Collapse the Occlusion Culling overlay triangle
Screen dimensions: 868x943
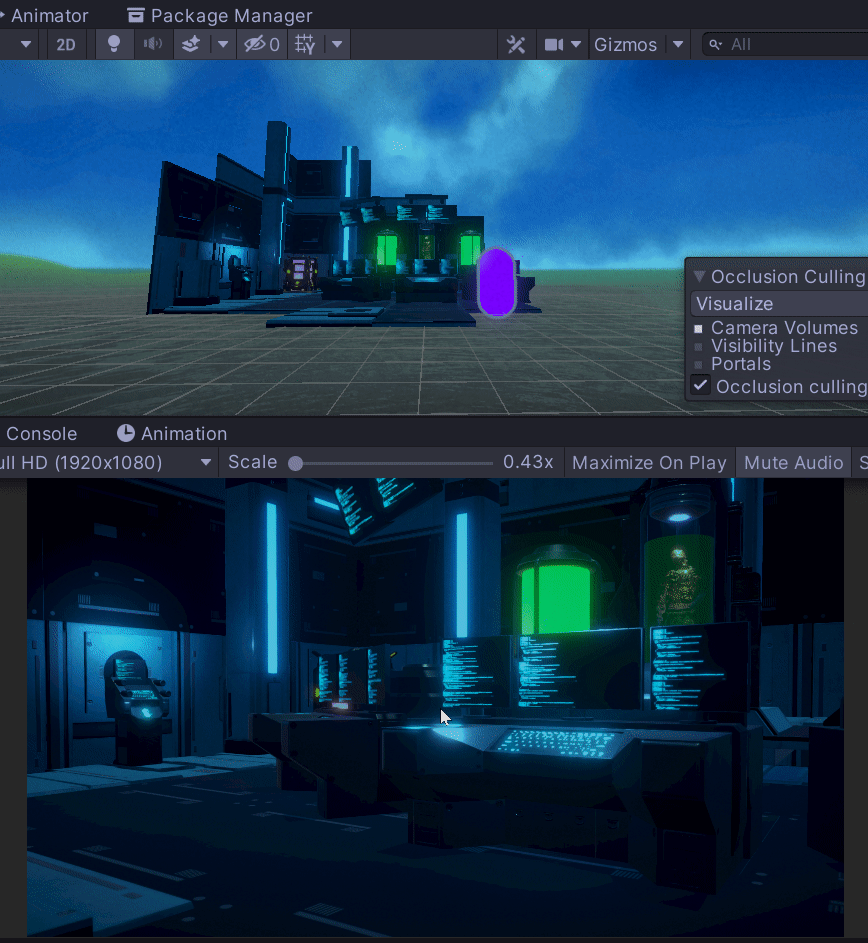(x=699, y=277)
